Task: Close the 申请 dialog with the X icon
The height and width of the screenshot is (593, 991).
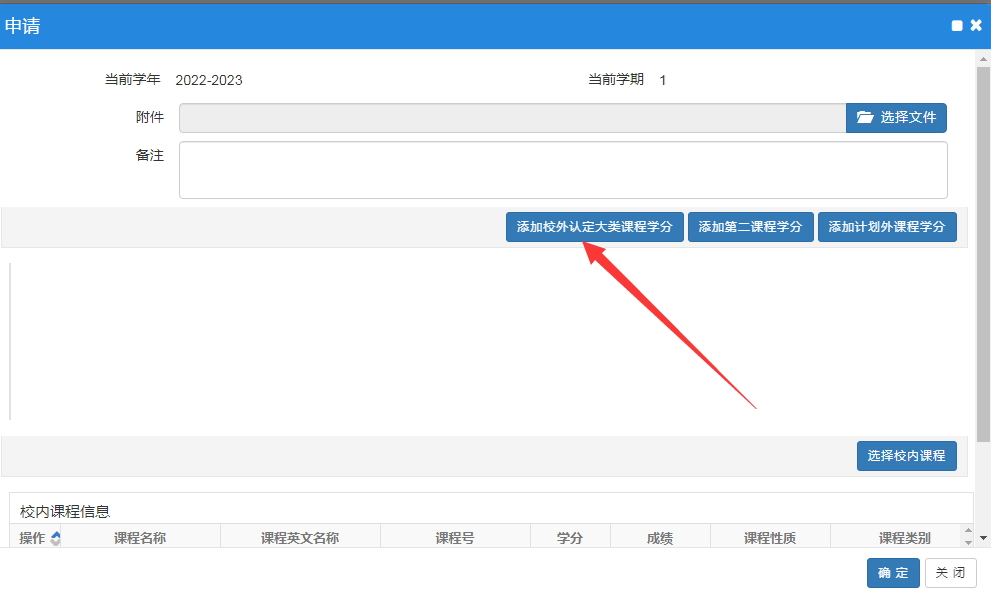Action: click(x=976, y=25)
